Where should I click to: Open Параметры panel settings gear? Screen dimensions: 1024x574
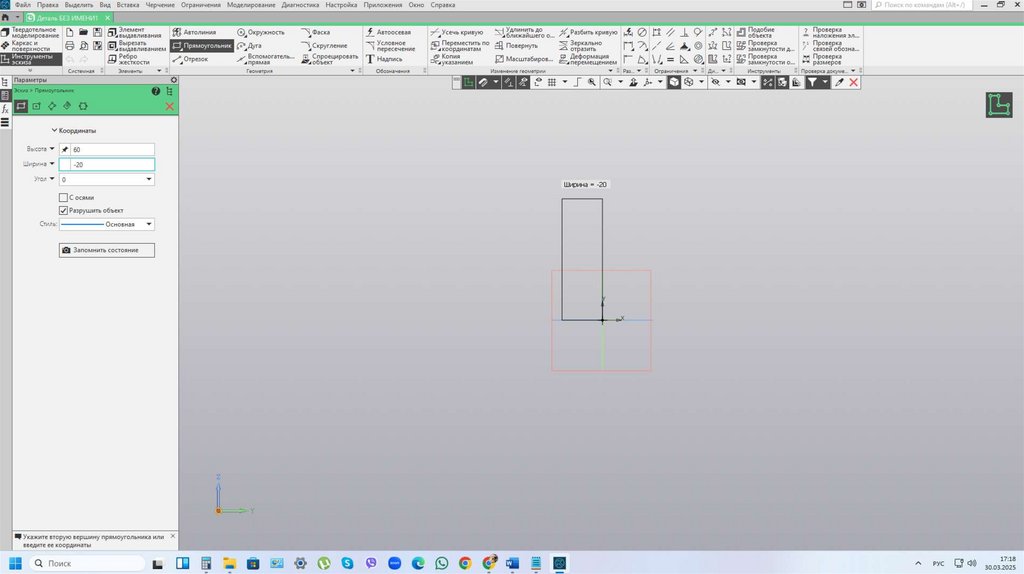coord(174,80)
